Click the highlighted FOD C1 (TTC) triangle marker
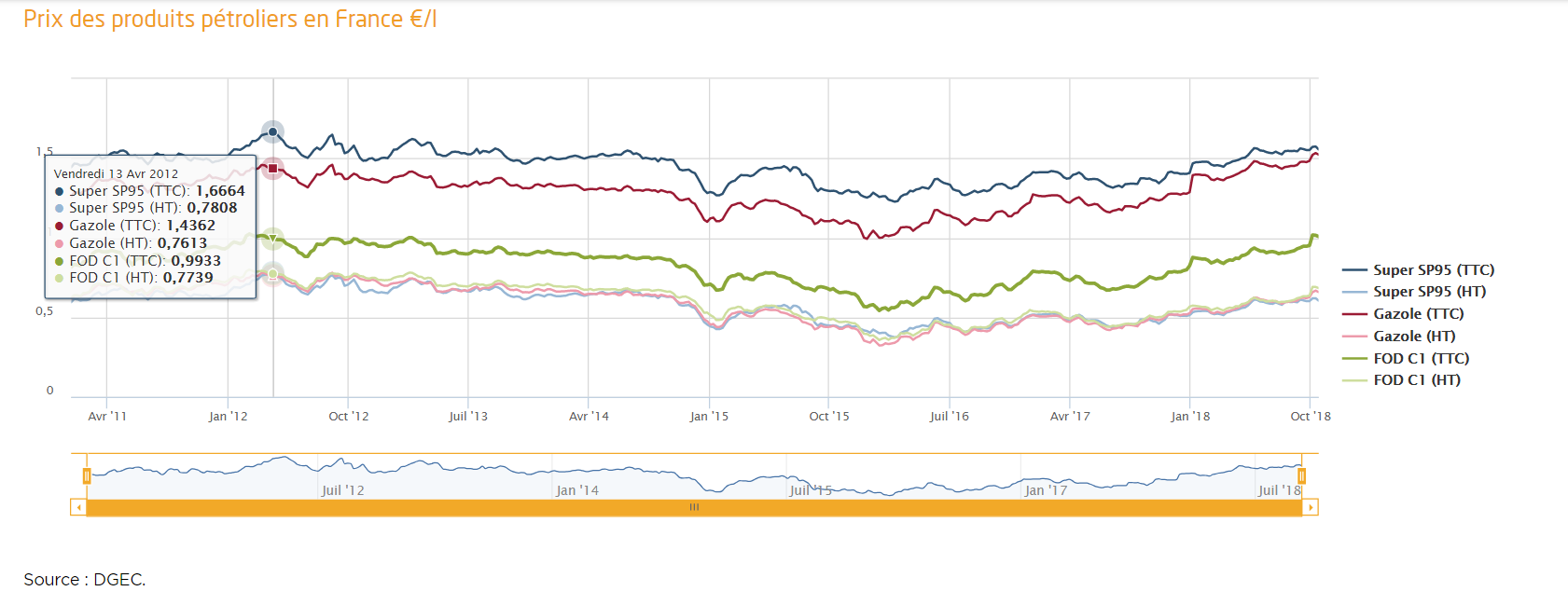 (x=272, y=240)
